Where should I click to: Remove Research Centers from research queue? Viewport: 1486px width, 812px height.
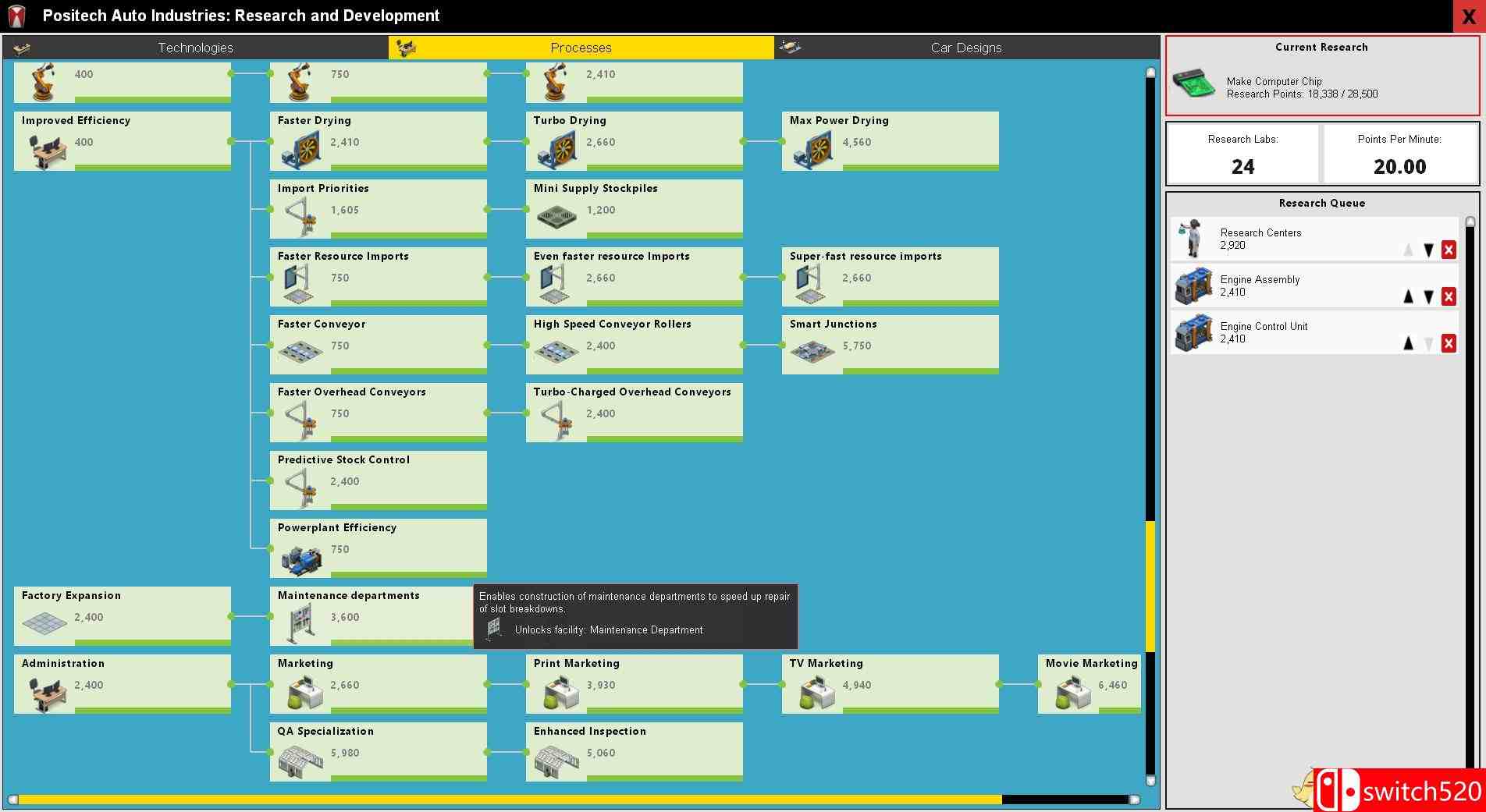pos(1449,250)
